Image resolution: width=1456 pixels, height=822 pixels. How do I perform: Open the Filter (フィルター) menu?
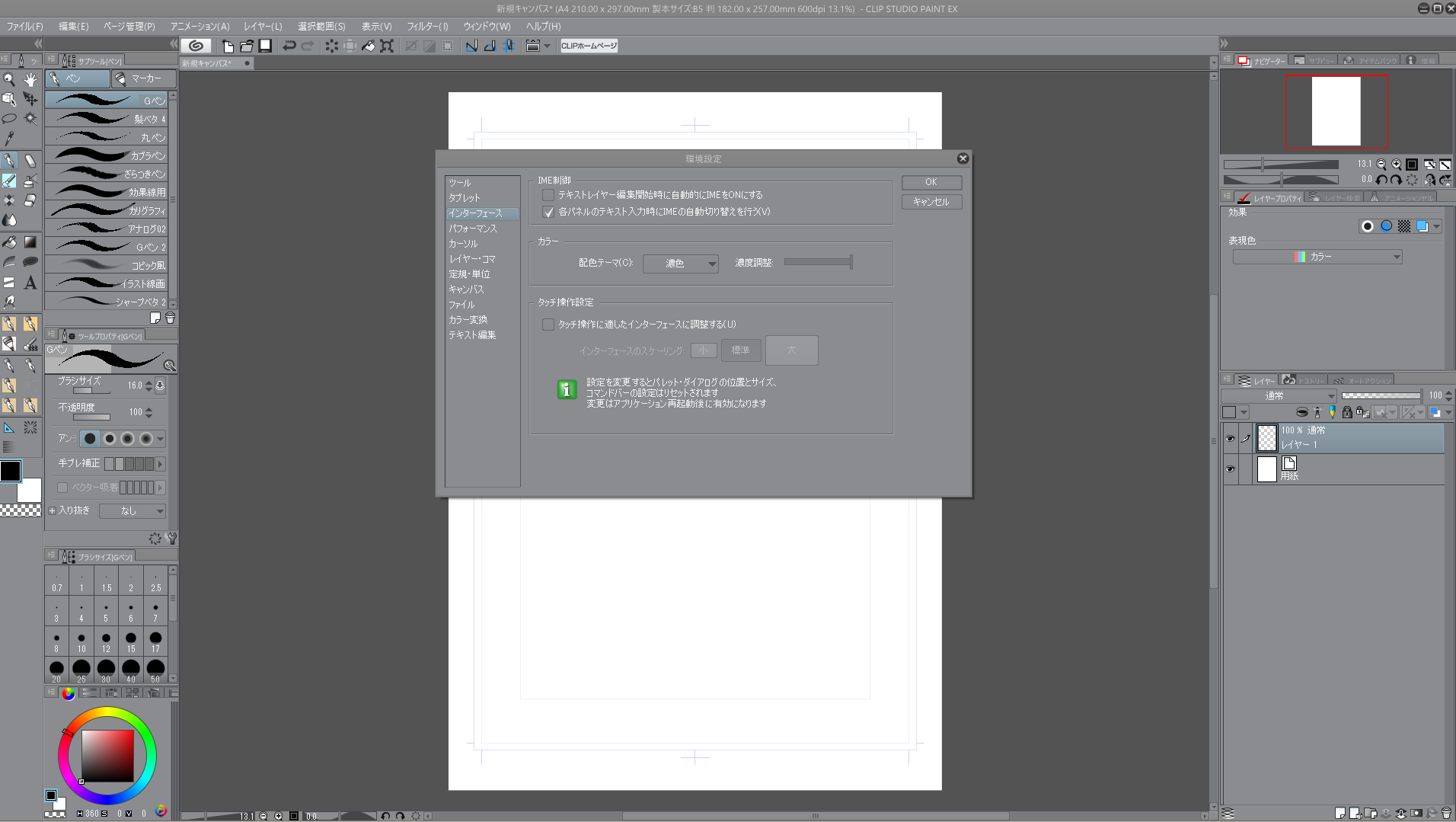coord(427,26)
